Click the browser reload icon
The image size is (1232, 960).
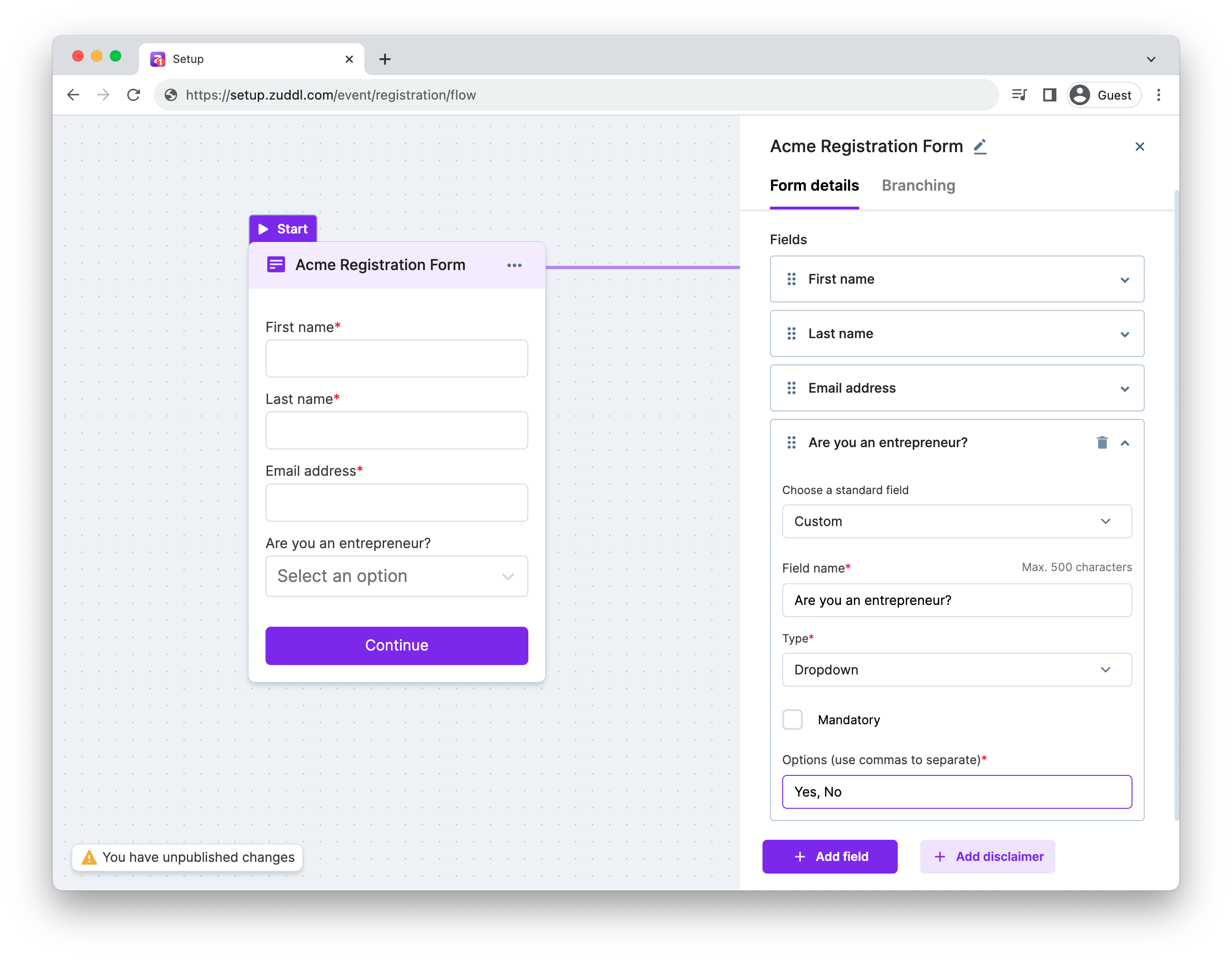tap(134, 95)
